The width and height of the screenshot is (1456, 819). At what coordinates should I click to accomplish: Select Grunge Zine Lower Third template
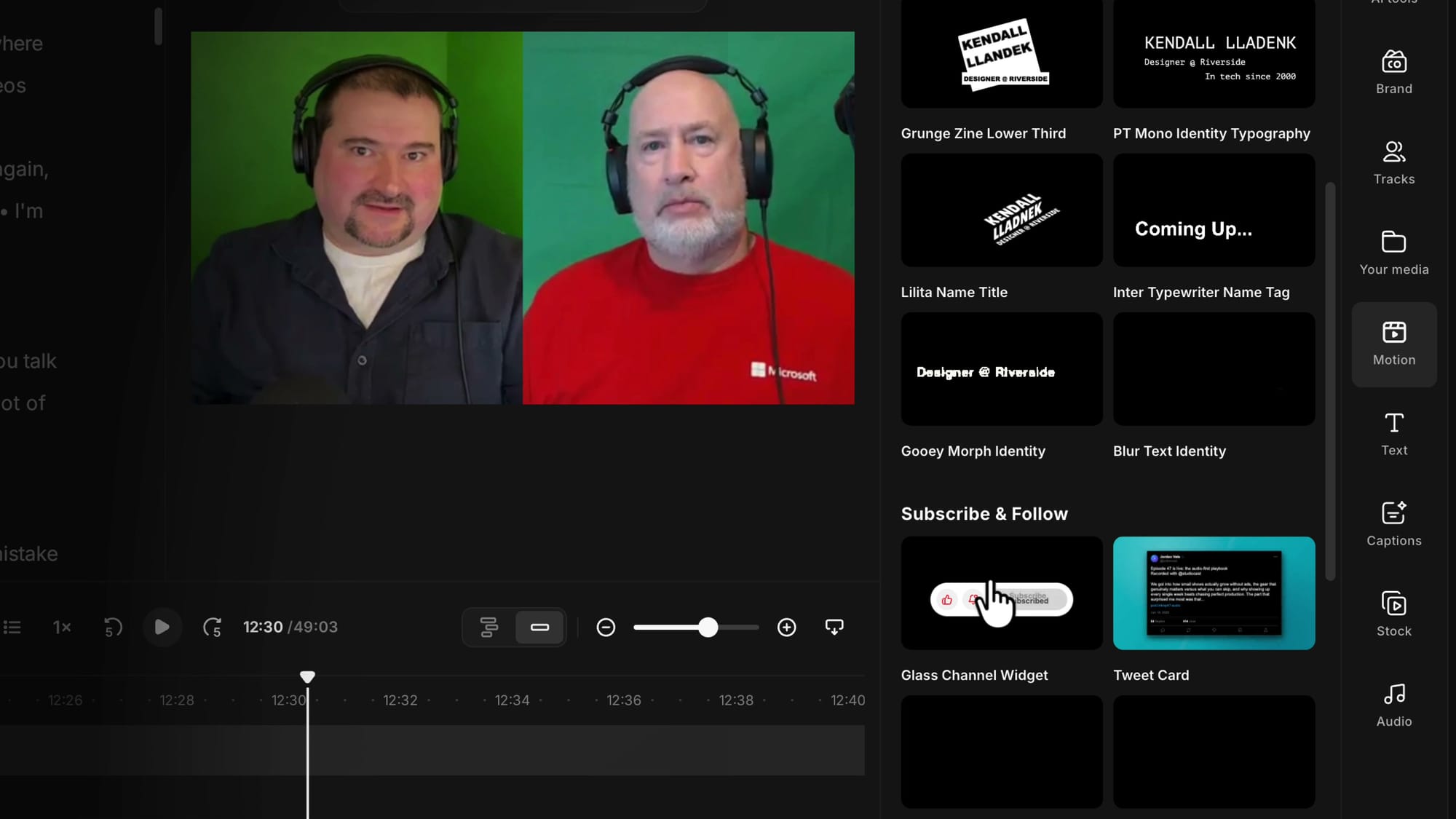click(1002, 54)
